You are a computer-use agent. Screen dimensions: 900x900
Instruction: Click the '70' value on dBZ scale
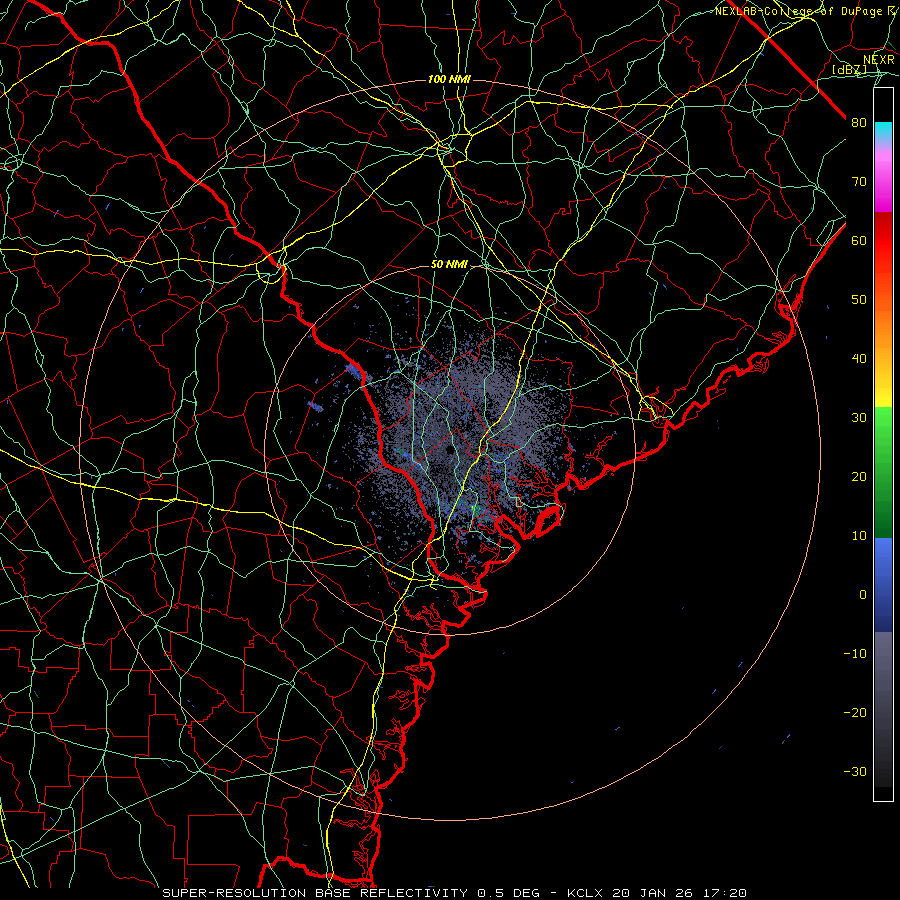[859, 182]
